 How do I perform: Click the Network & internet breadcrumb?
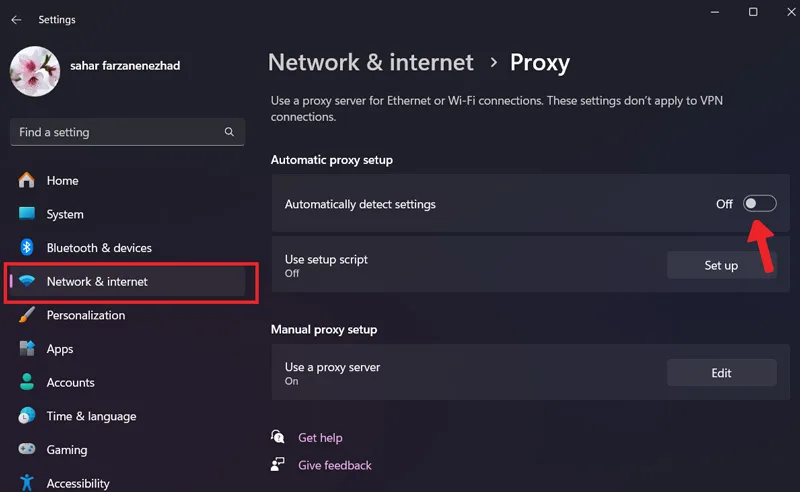pyautogui.click(x=371, y=62)
